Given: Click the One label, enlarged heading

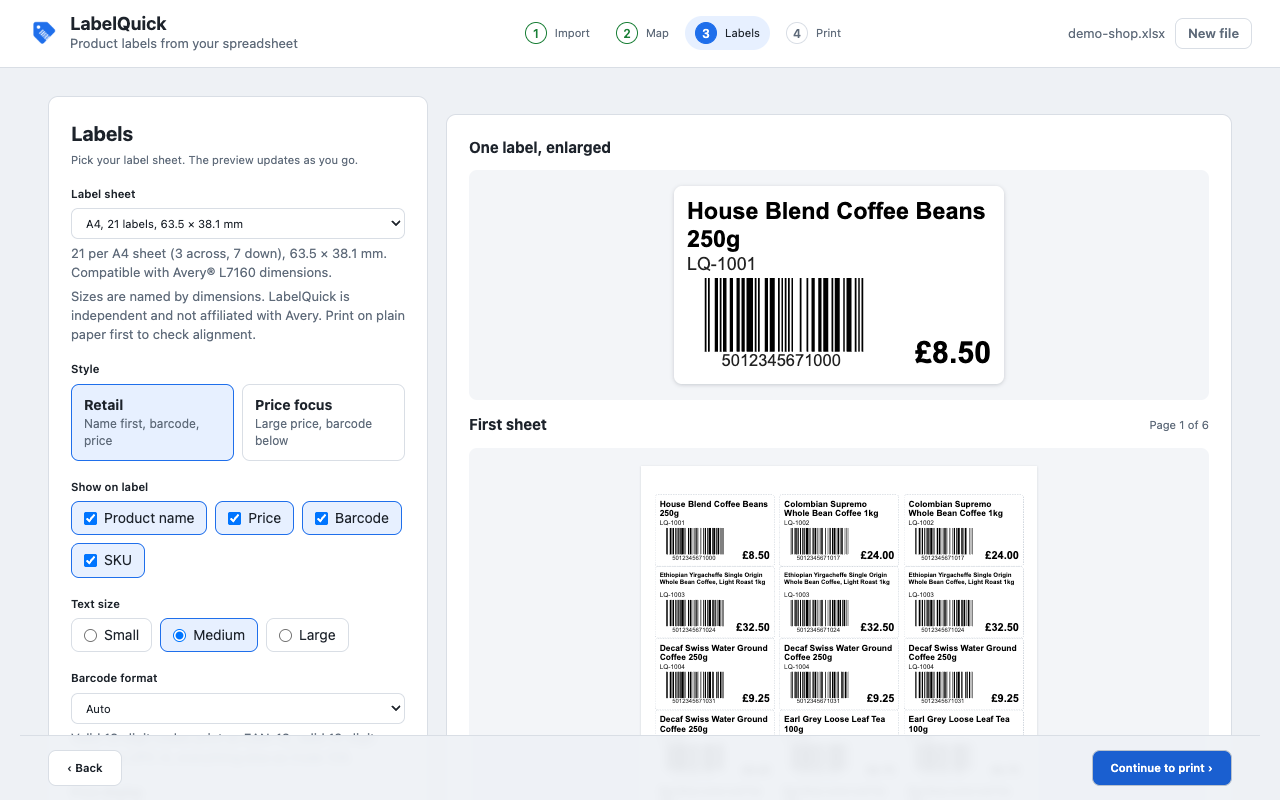Looking at the screenshot, I should (540, 147).
